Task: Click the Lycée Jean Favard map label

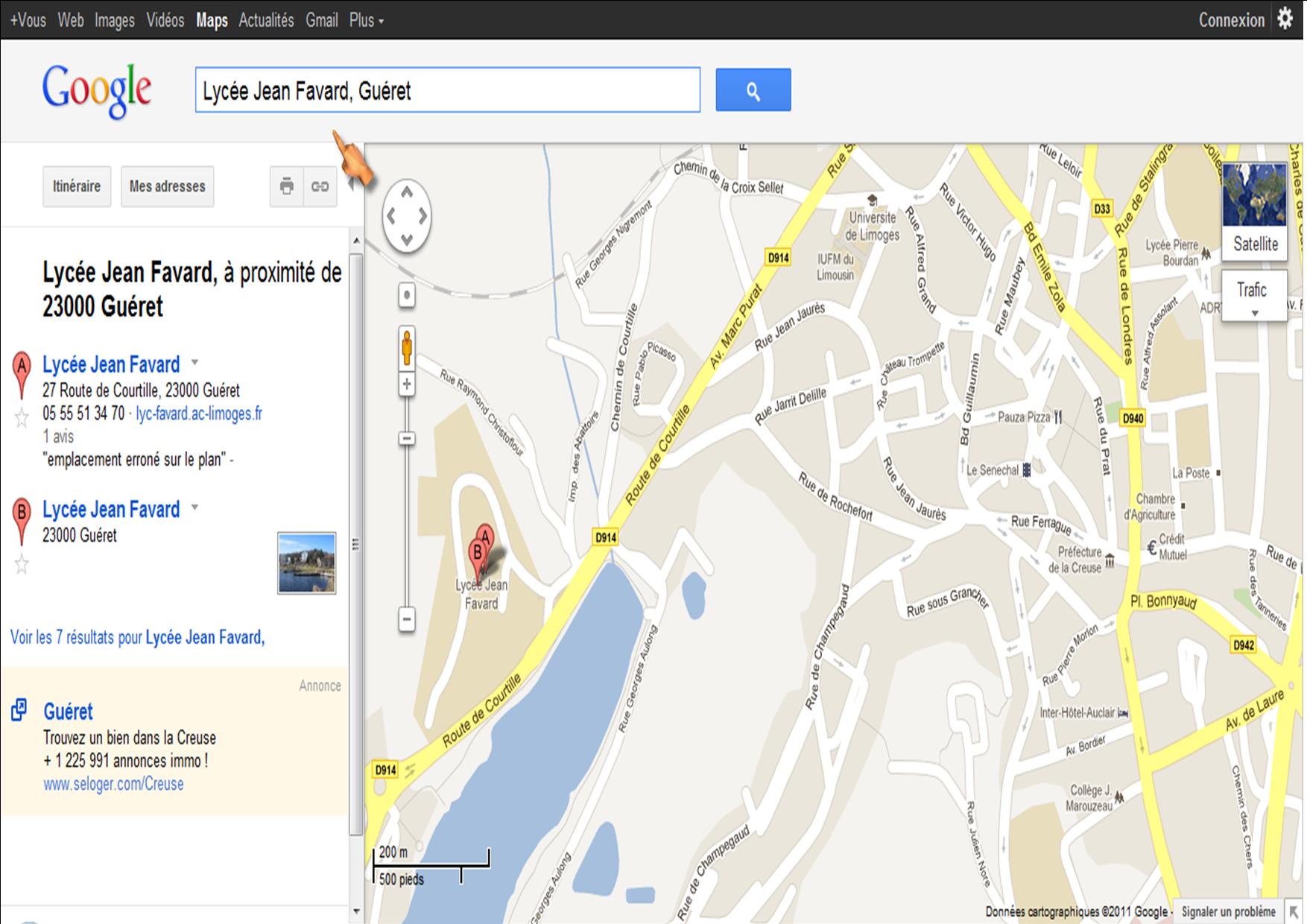Action: [x=481, y=595]
